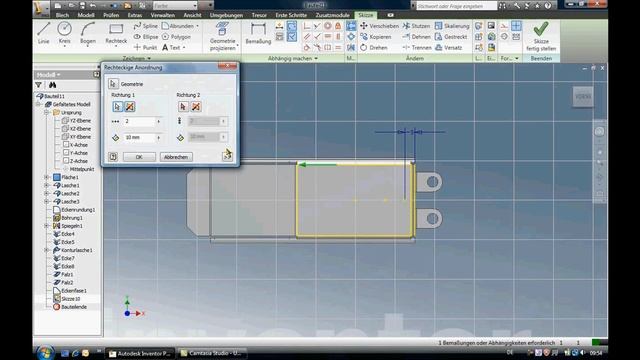The image size is (640, 360).
Task: Click the dialog help question-mark button
Action: (113, 157)
